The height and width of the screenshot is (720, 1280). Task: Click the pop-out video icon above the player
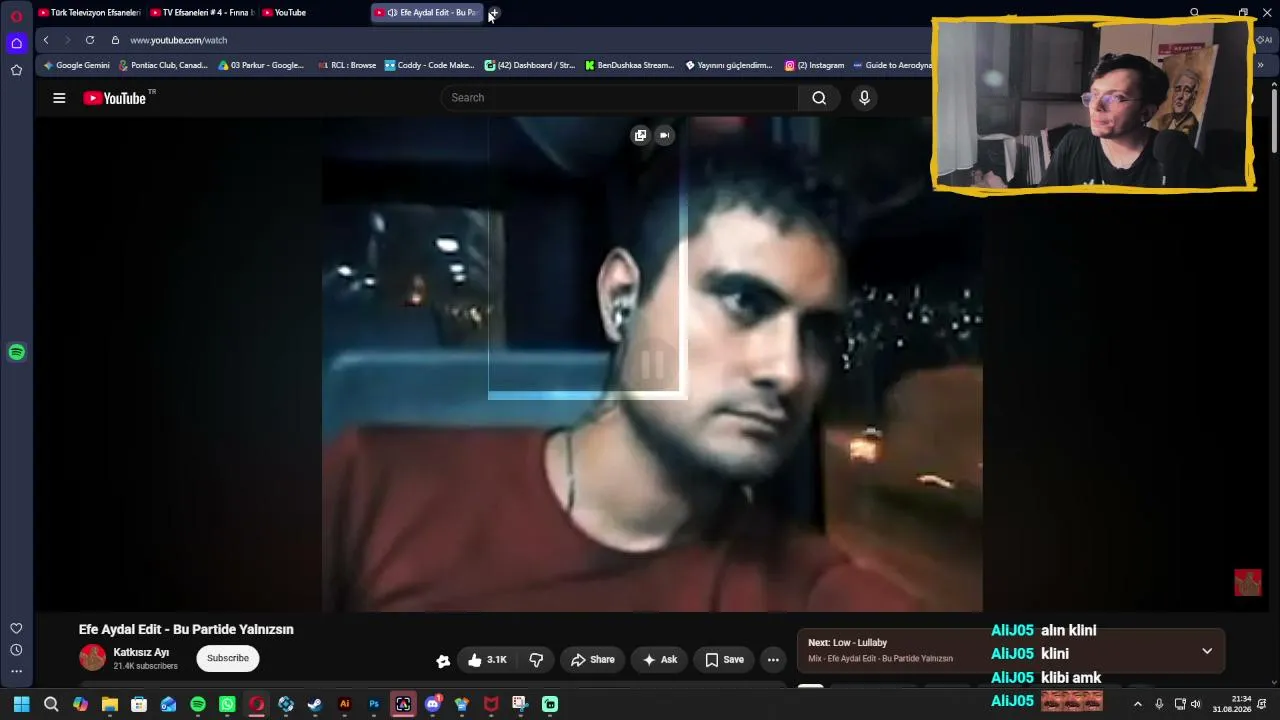click(x=640, y=135)
